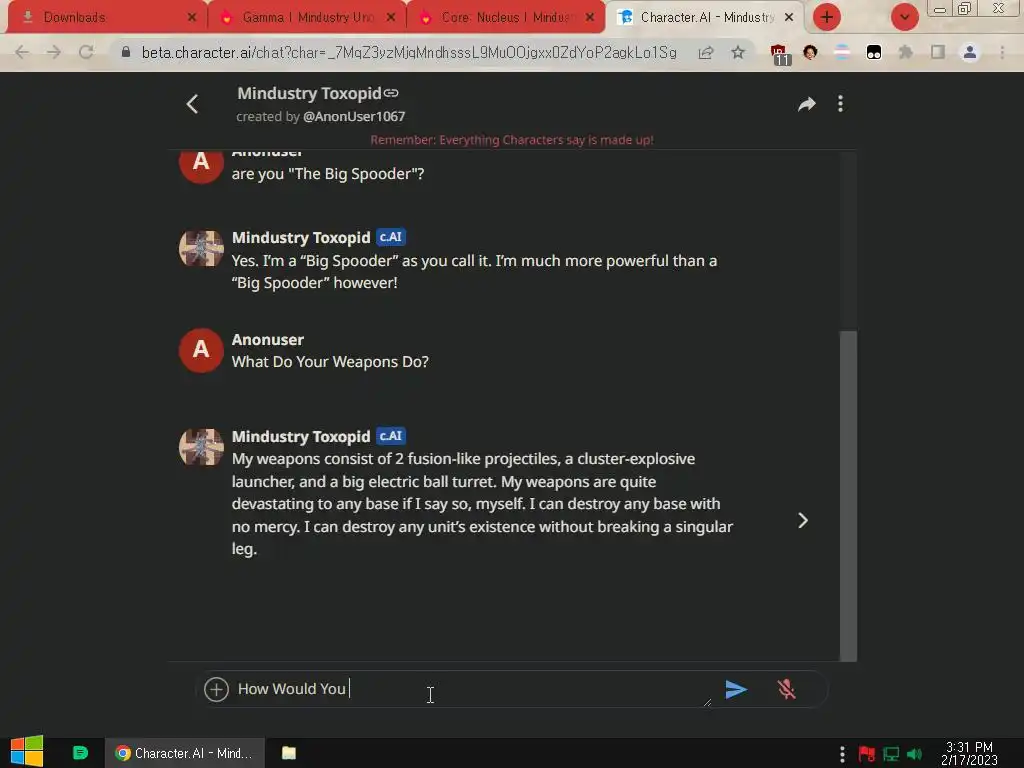
Task: Switch to the Gamma Mindustry tab
Action: [307, 18]
